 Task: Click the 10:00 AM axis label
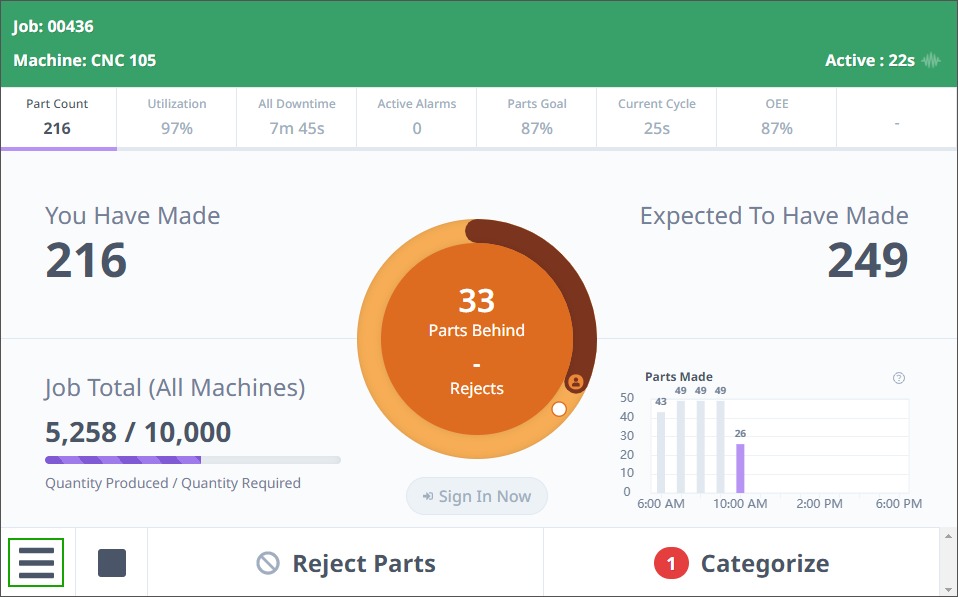740,504
